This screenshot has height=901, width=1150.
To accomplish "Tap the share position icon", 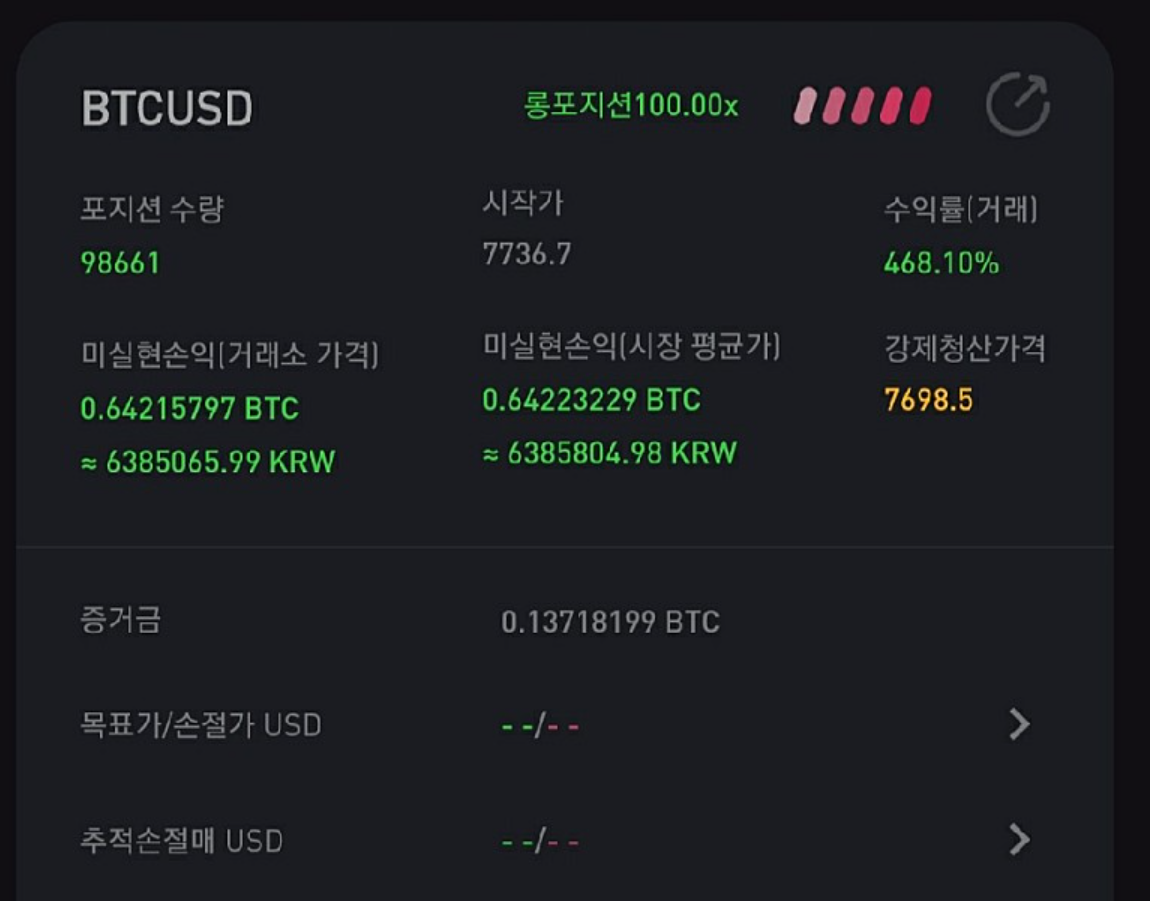I will coord(1018,104).
